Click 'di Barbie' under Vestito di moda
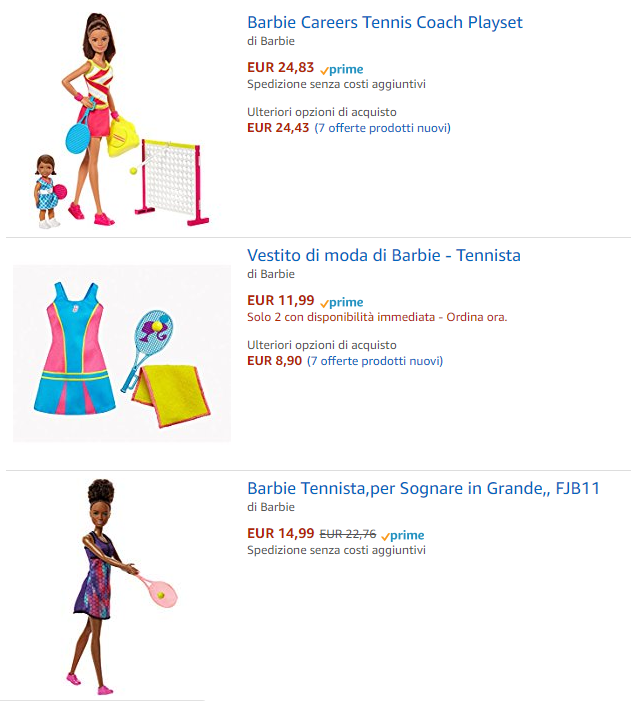This screenshot has height=701, width=631. pyautogui.click(x=271, y=274)
